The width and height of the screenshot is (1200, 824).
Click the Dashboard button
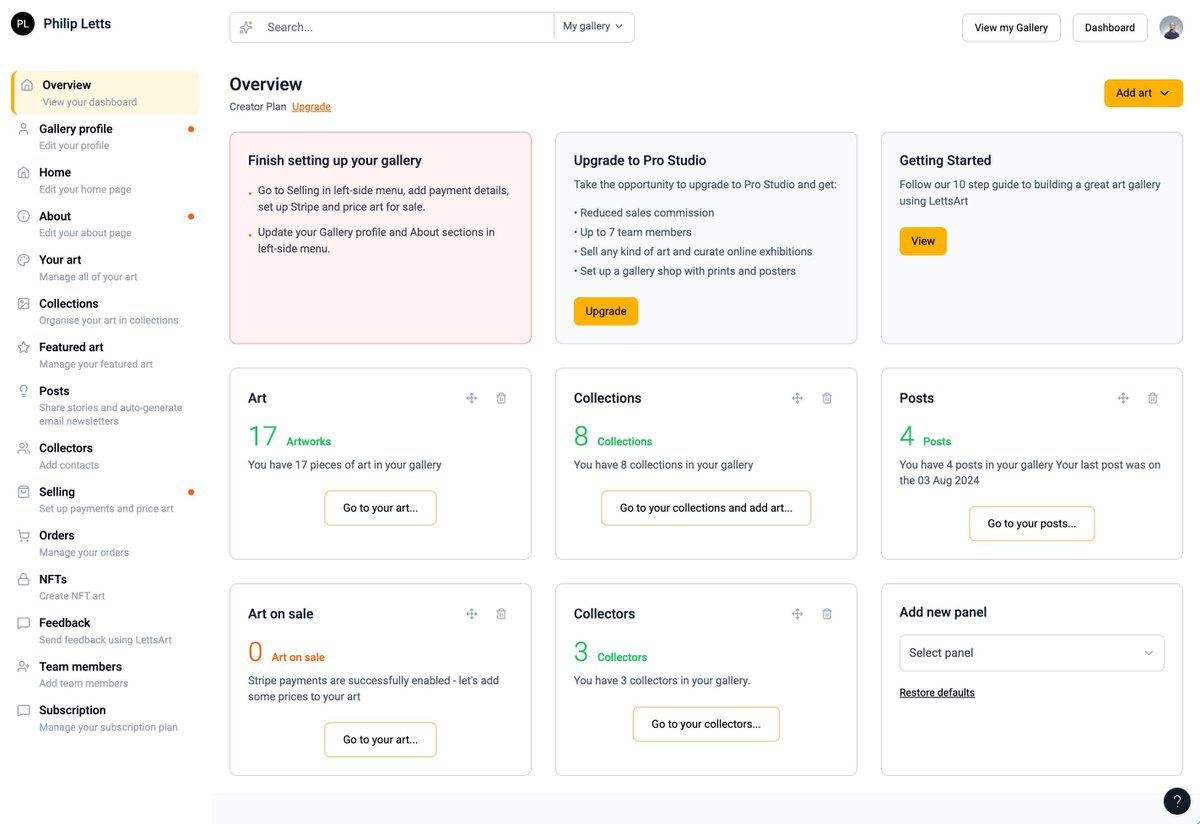click(x=1109, y=27)
